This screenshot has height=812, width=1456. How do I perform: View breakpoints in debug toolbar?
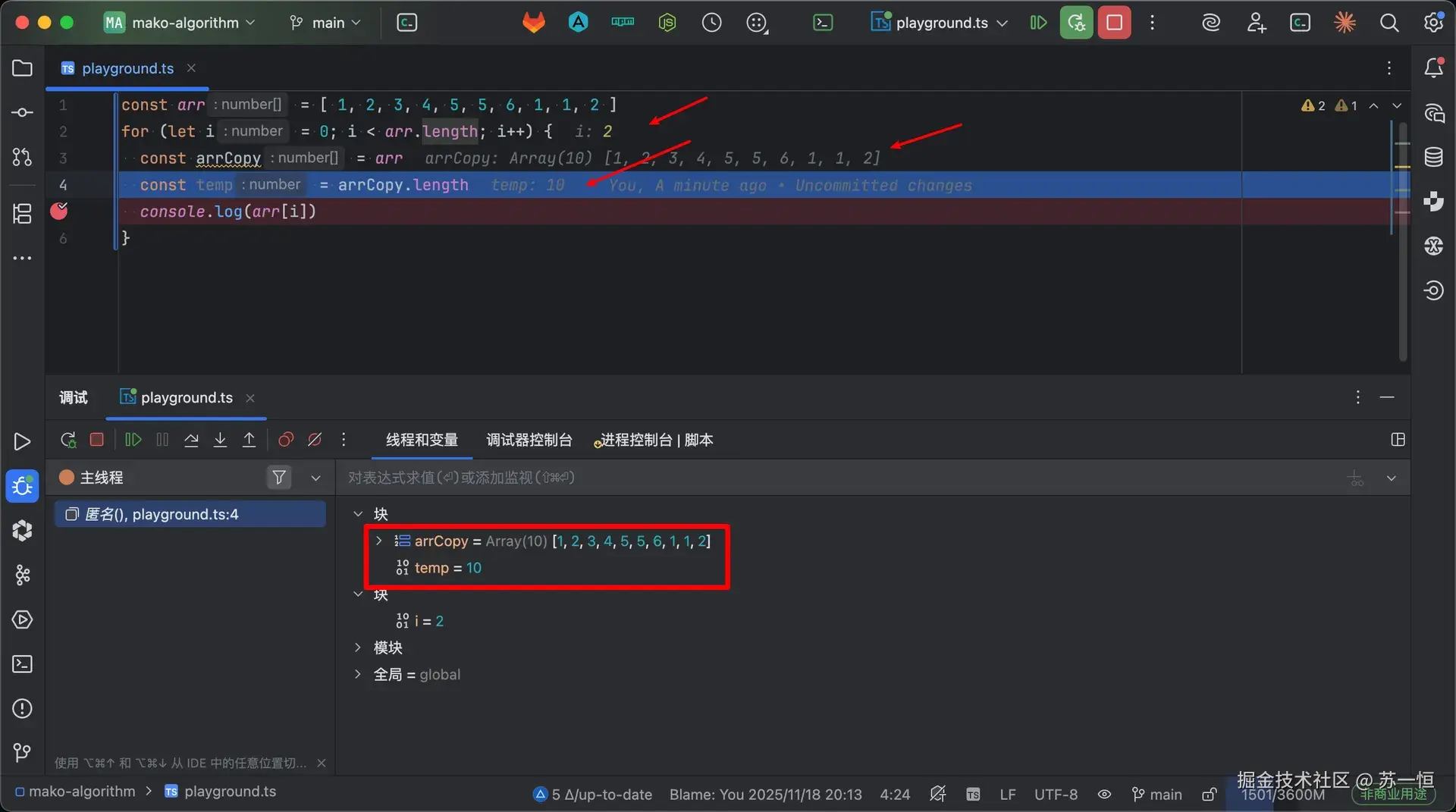[x=286, y=440]
